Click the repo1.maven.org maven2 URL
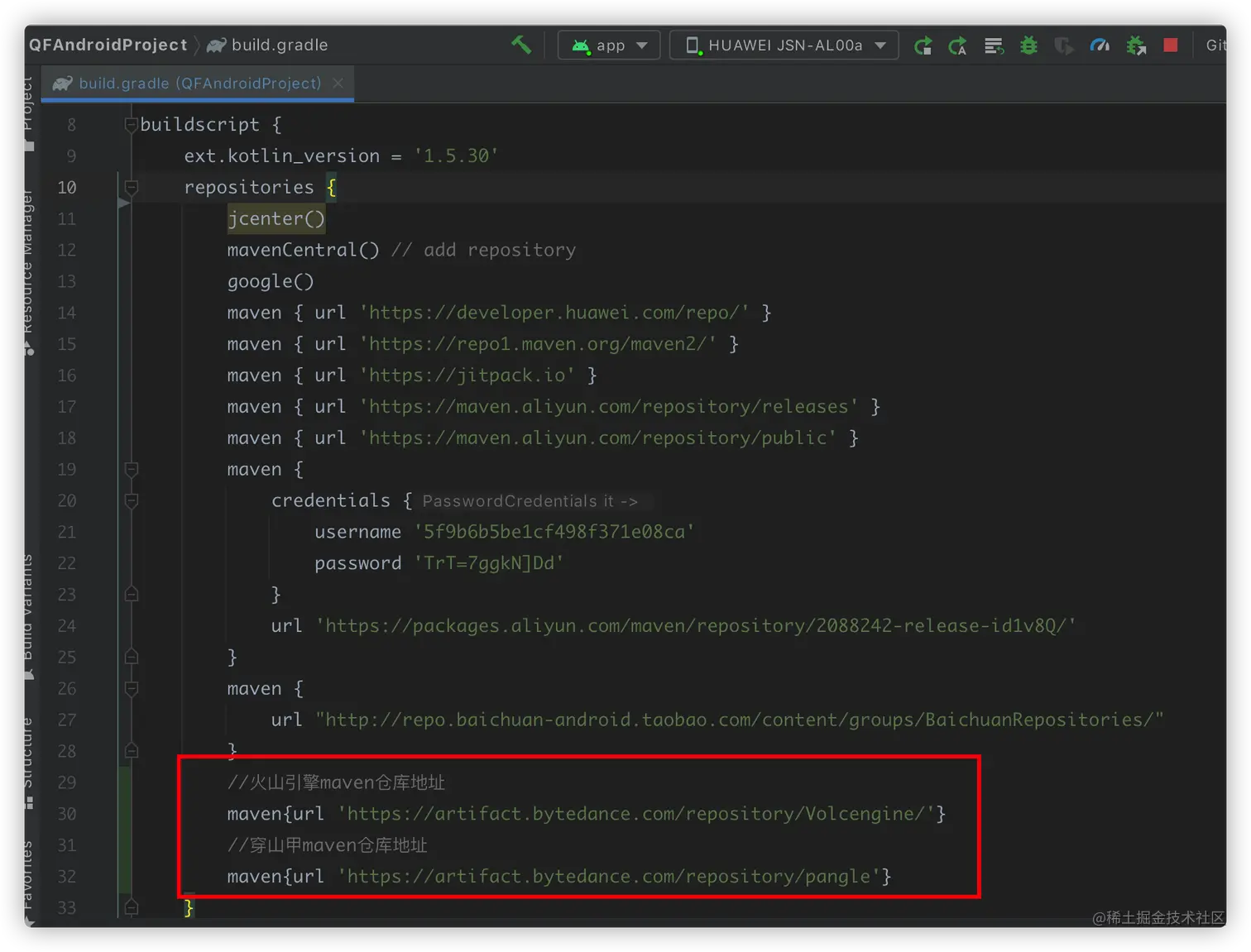This screenshot has height=952, width=1251. point(538,344)
